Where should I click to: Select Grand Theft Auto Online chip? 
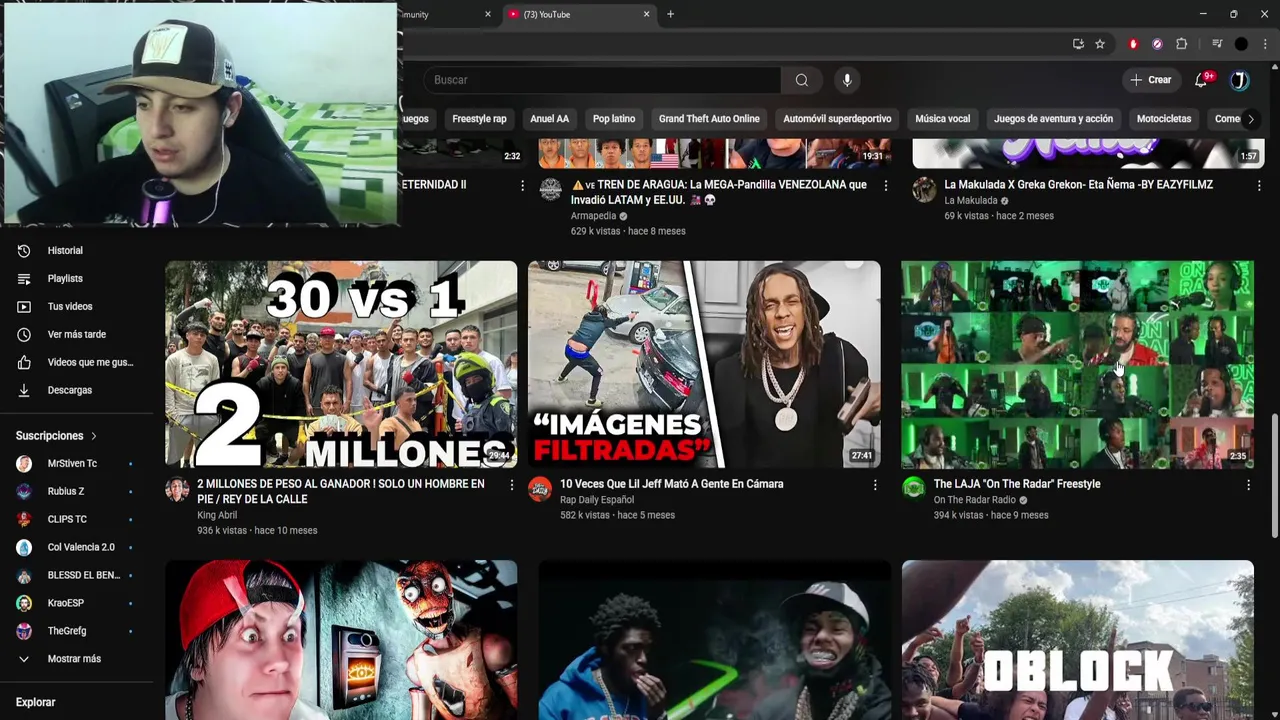click(709, 119)
